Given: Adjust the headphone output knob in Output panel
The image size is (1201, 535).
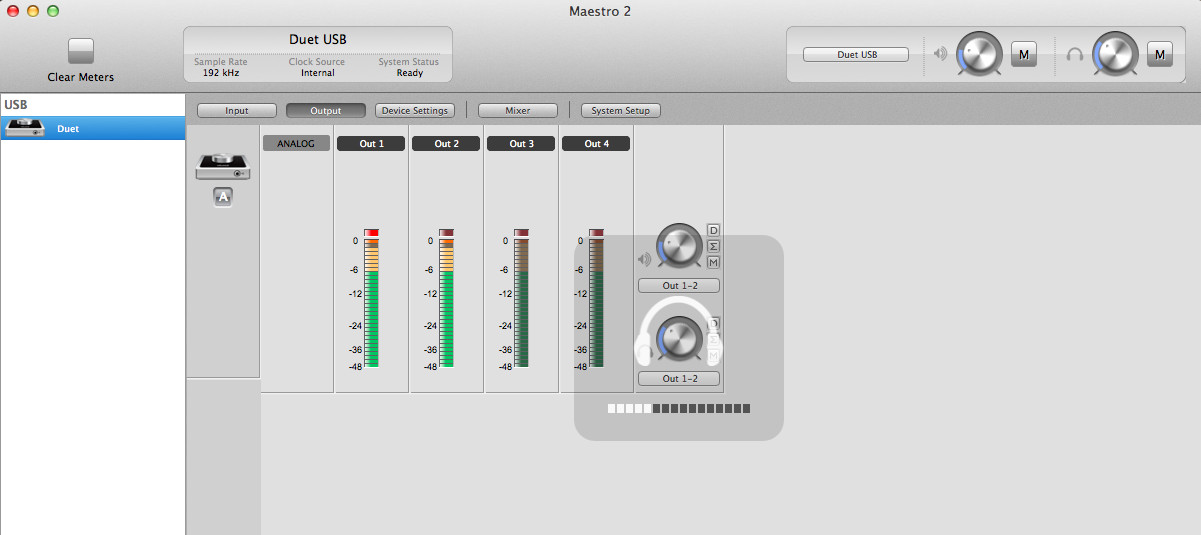Looking at the screenshot, I should [x=679, y=339].
